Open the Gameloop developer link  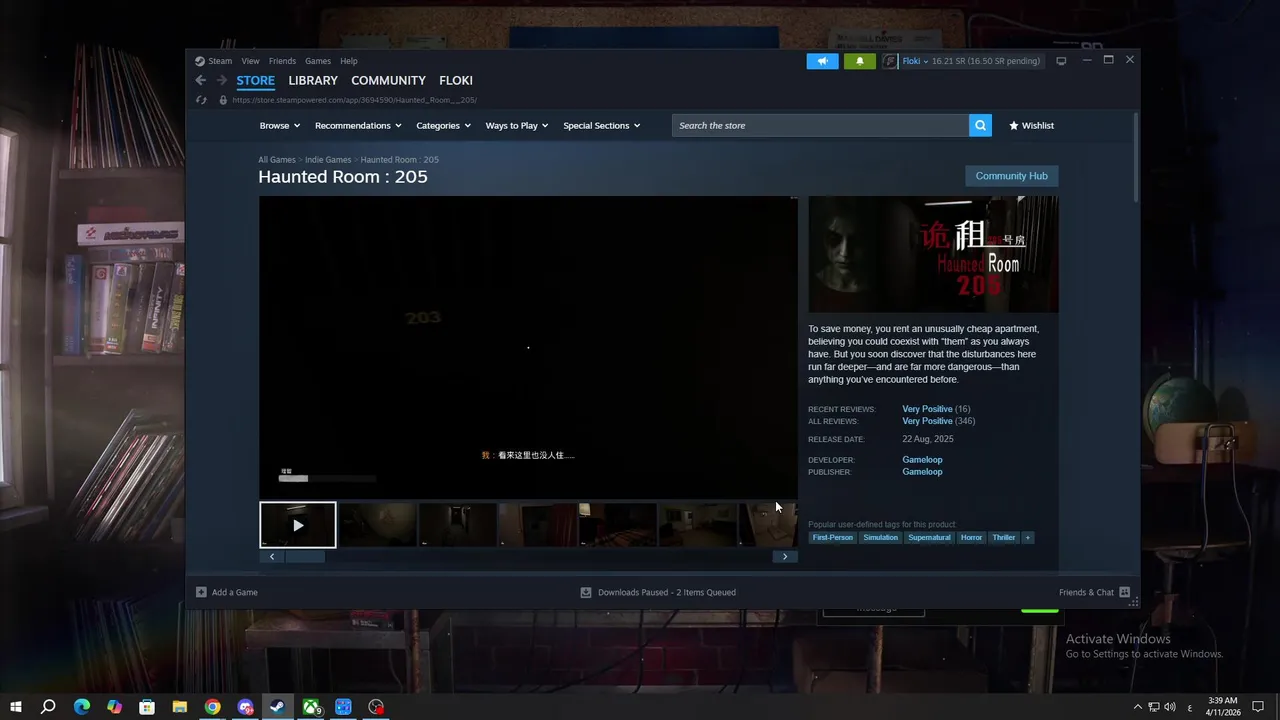pyautogui.click(x=922, y=460)
